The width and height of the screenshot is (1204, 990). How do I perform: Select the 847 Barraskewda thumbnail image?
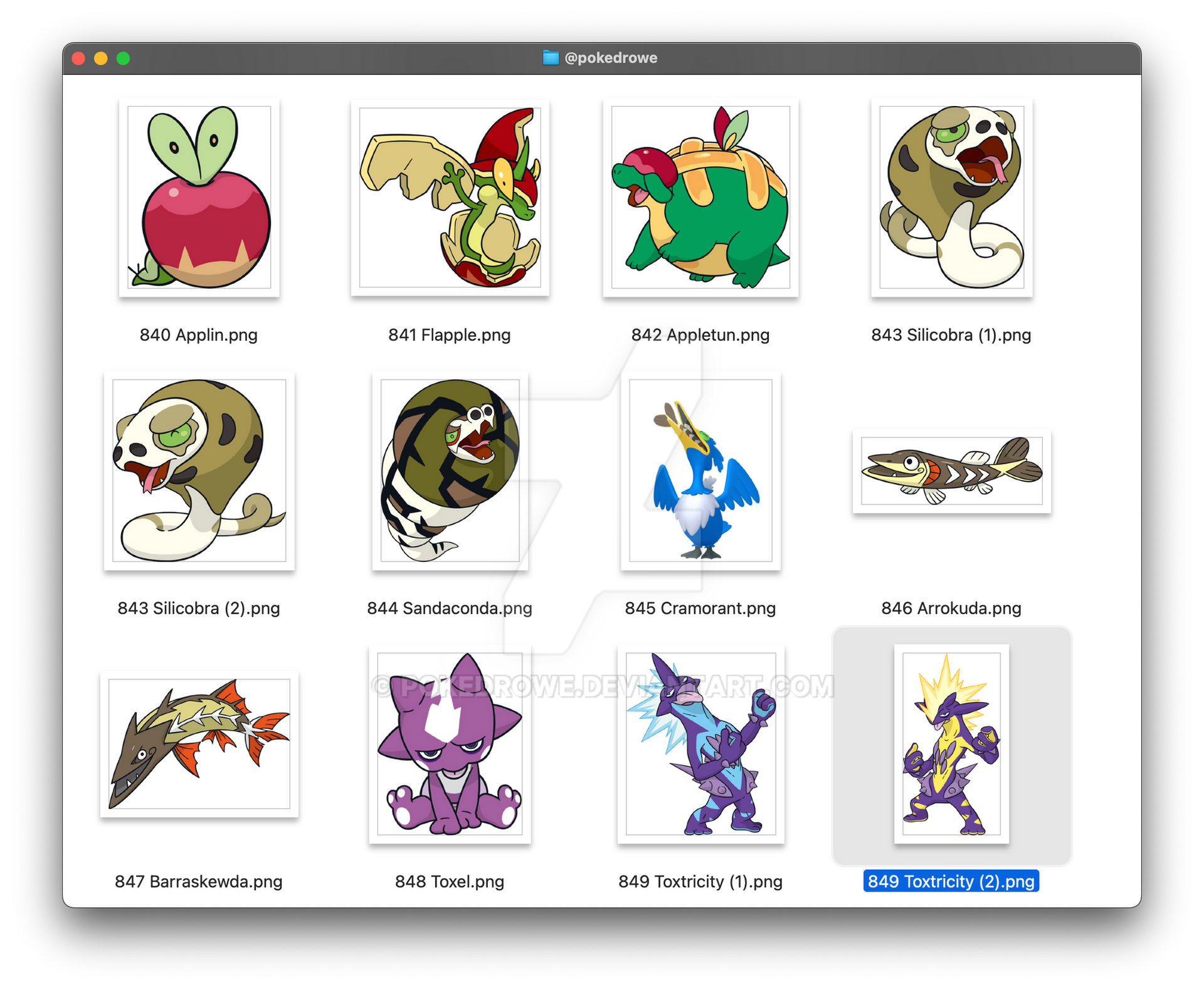pyautogui.click(x=199, y=743)
